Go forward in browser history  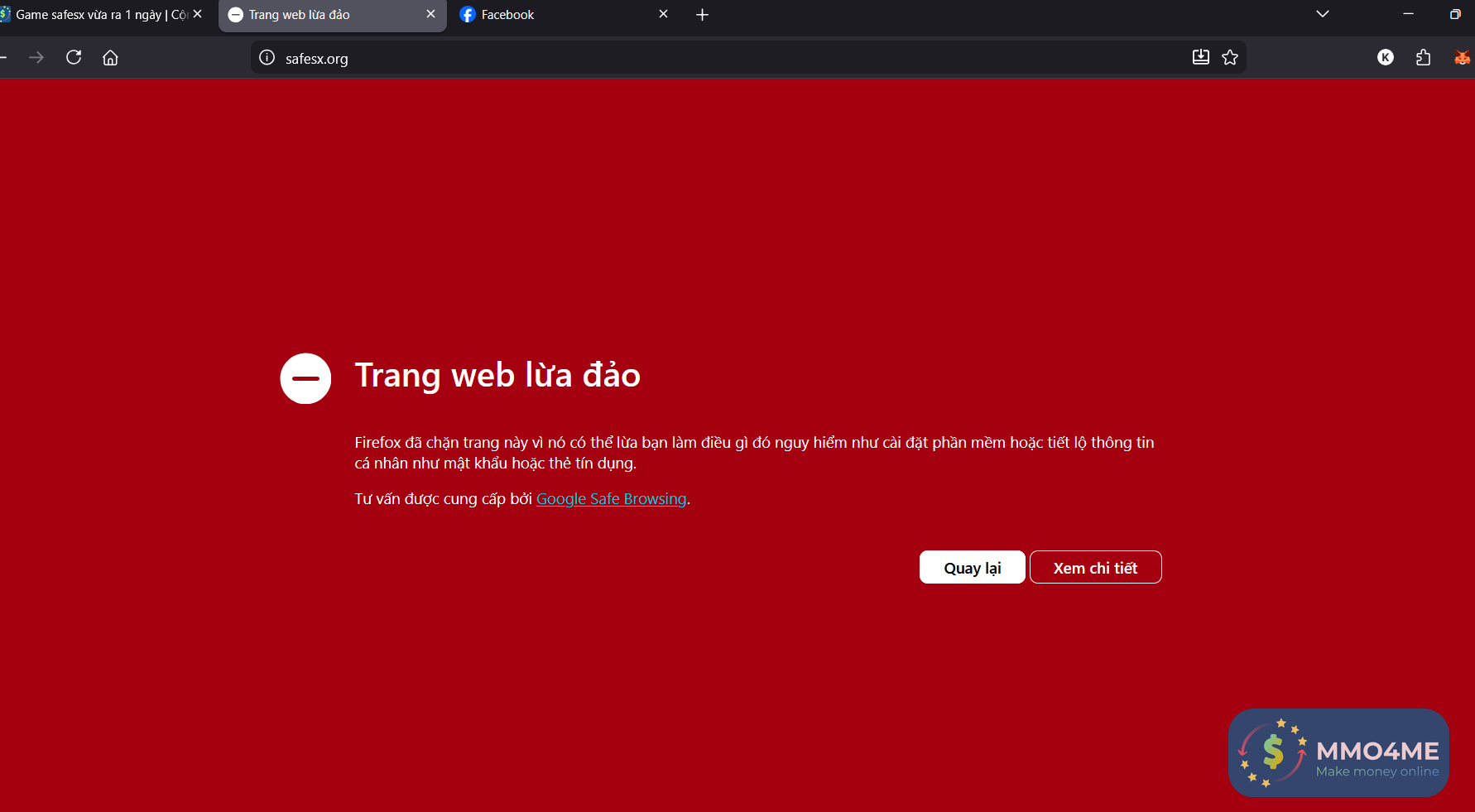click(x=36, y=57)
